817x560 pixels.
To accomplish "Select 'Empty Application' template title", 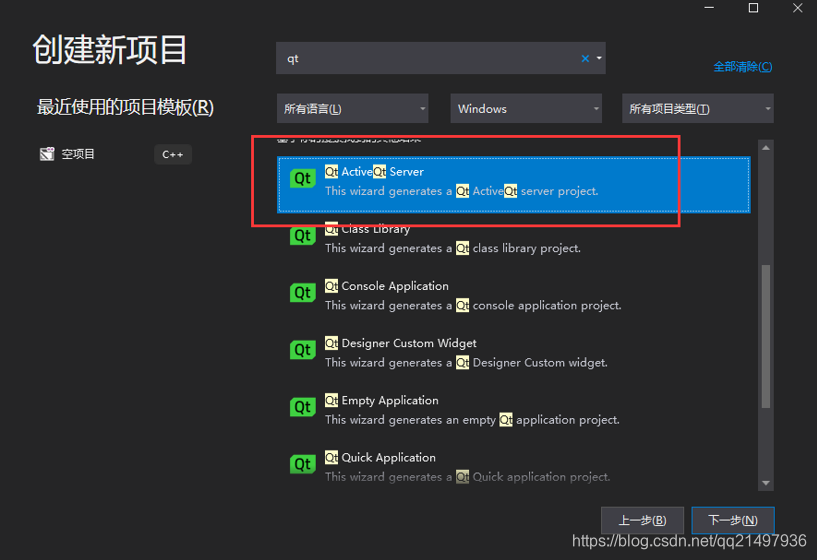I will pyautogui.click(x=390, y=401).
